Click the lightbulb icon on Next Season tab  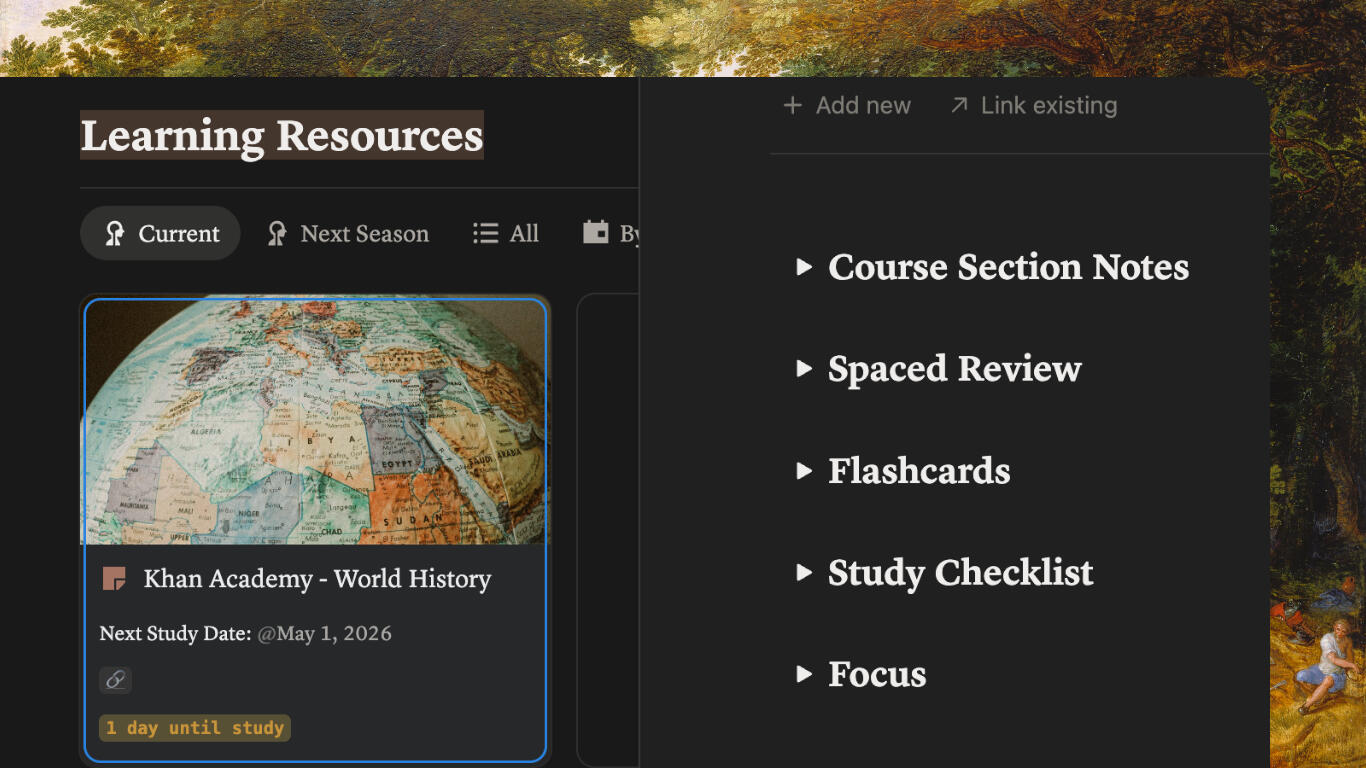[x=277, y=234]
